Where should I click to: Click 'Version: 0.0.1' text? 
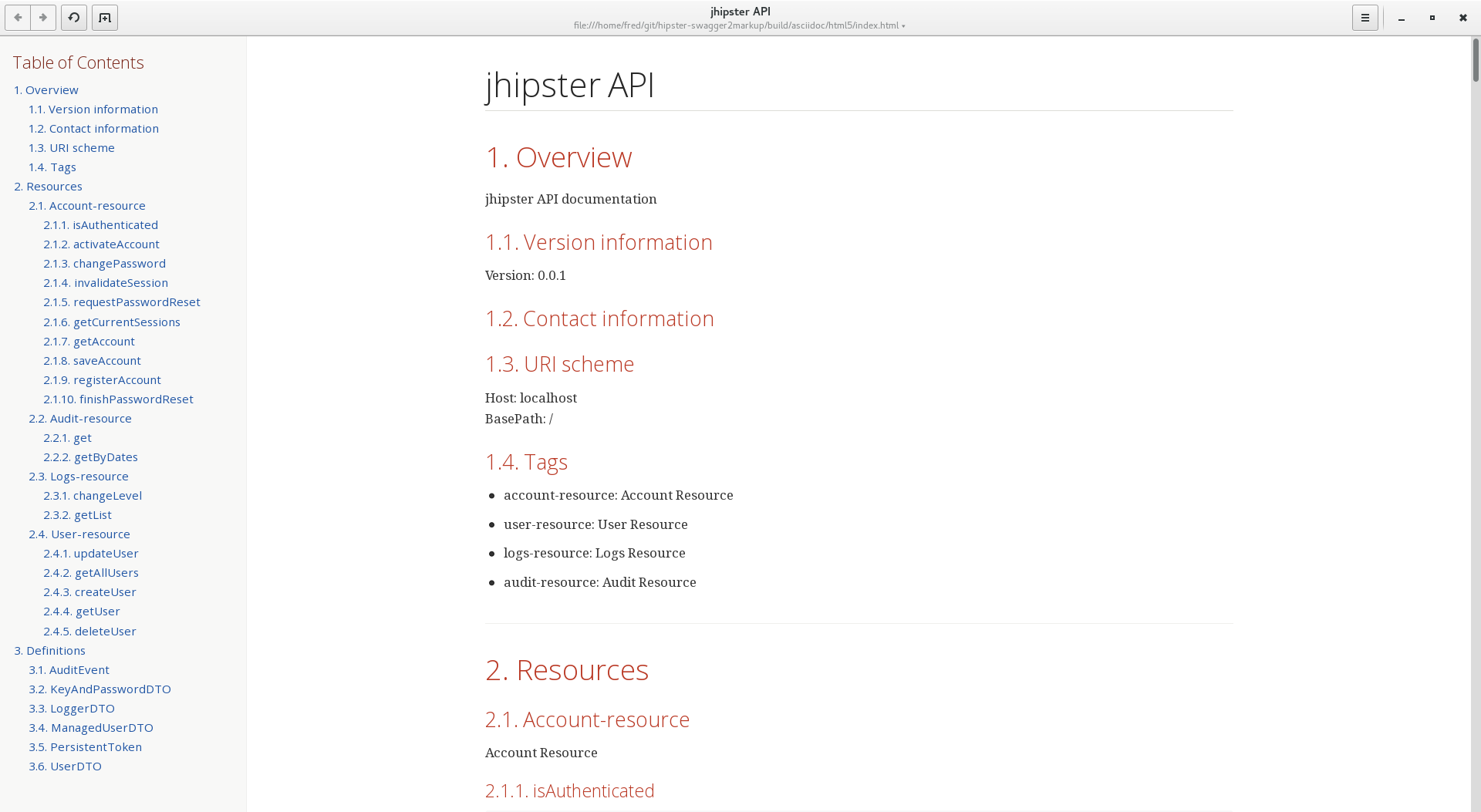click(525, 275)
